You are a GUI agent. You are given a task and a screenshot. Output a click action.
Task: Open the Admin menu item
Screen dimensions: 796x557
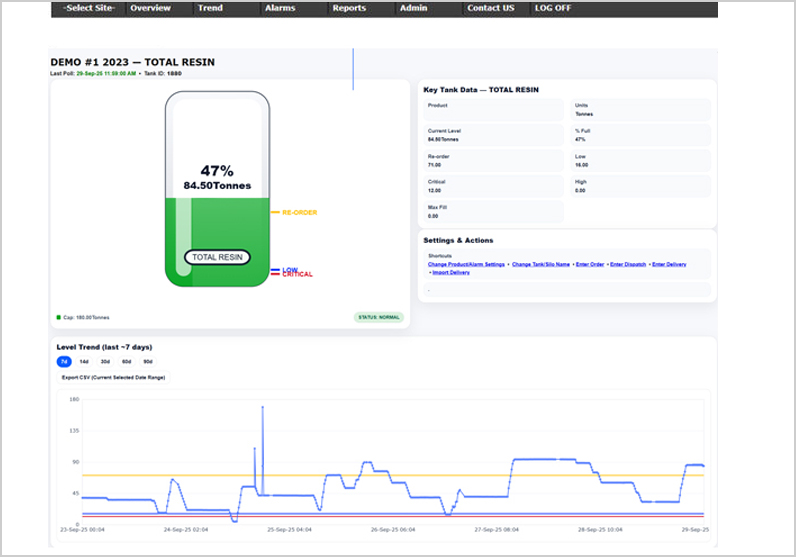coord(413,8)
